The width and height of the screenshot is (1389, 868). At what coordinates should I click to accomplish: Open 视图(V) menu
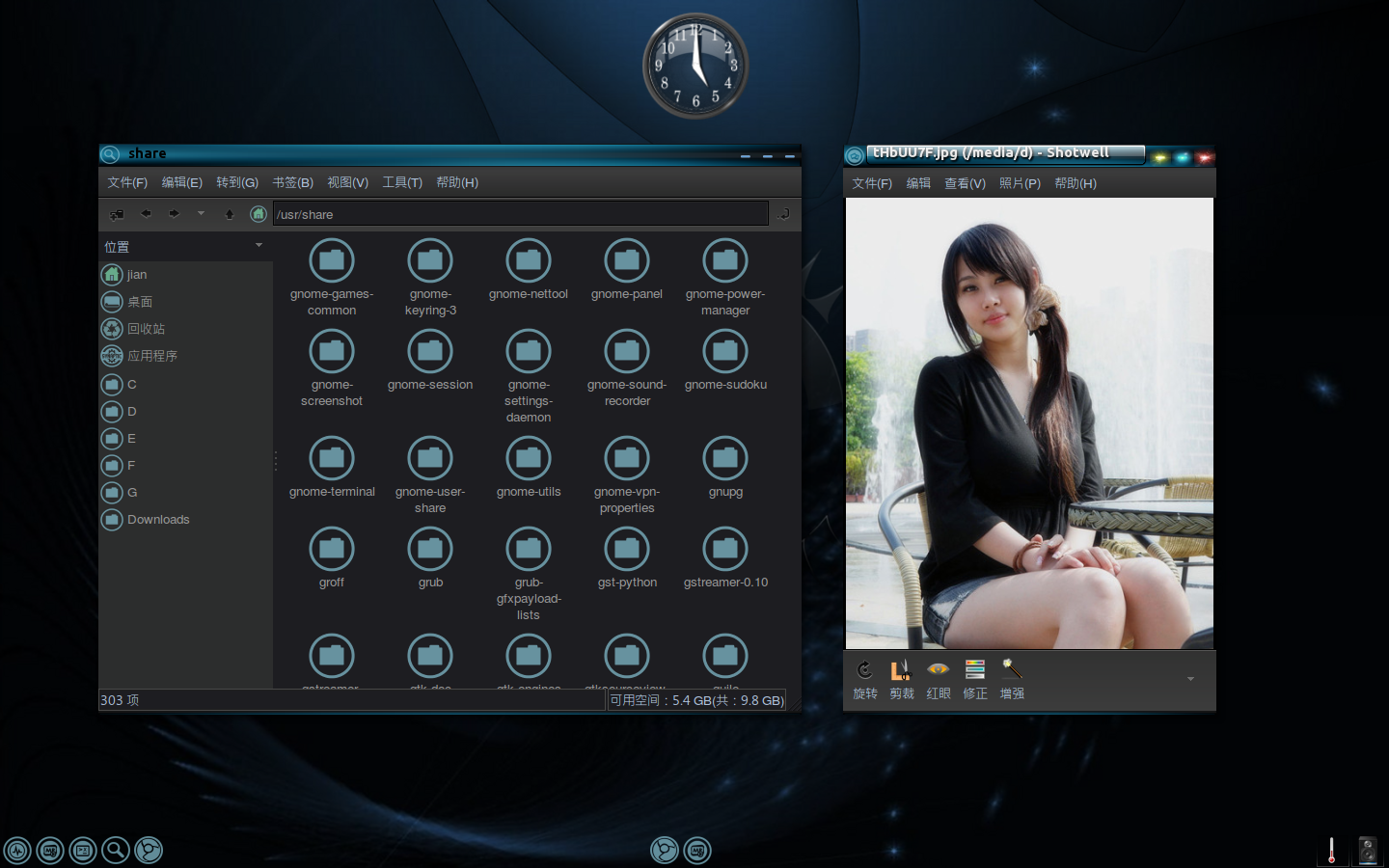coord(347,182)
